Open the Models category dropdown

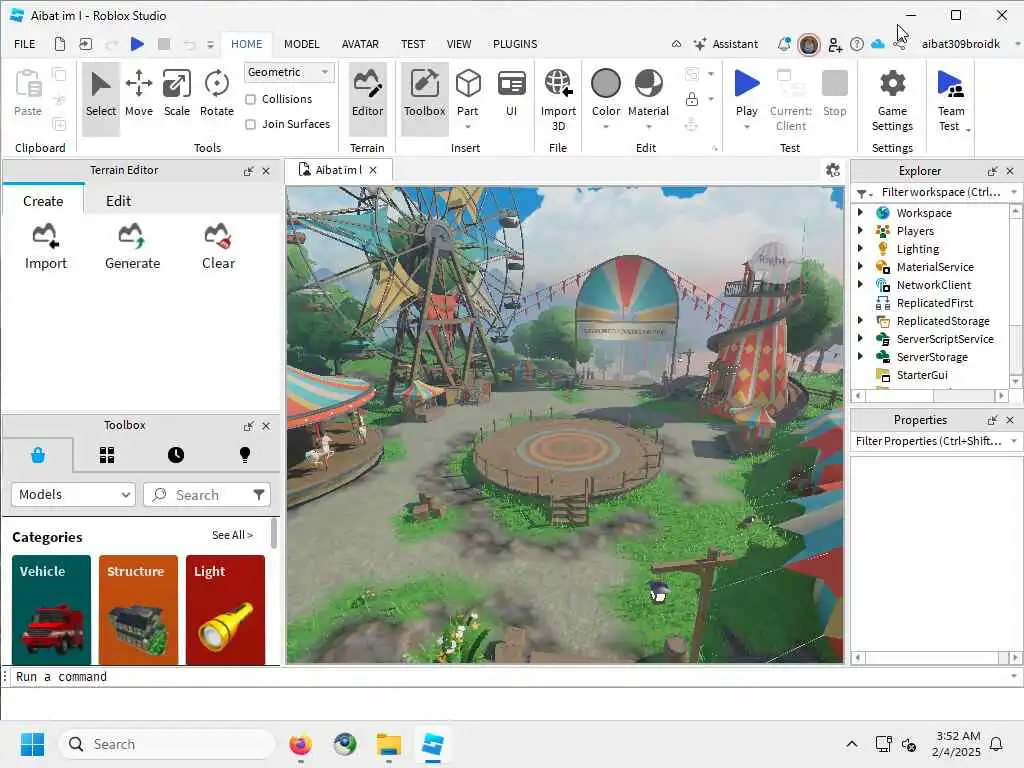(73, 494)
